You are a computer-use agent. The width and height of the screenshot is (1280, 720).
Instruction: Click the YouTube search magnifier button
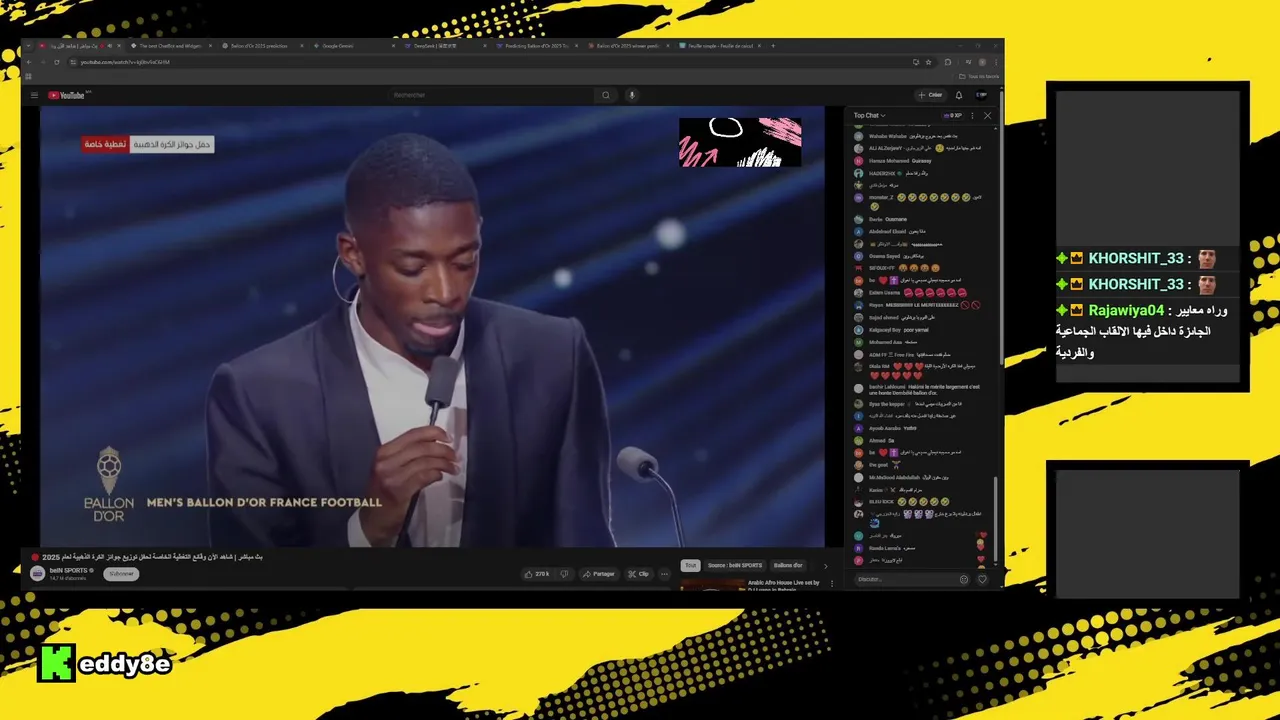(605, 95)
